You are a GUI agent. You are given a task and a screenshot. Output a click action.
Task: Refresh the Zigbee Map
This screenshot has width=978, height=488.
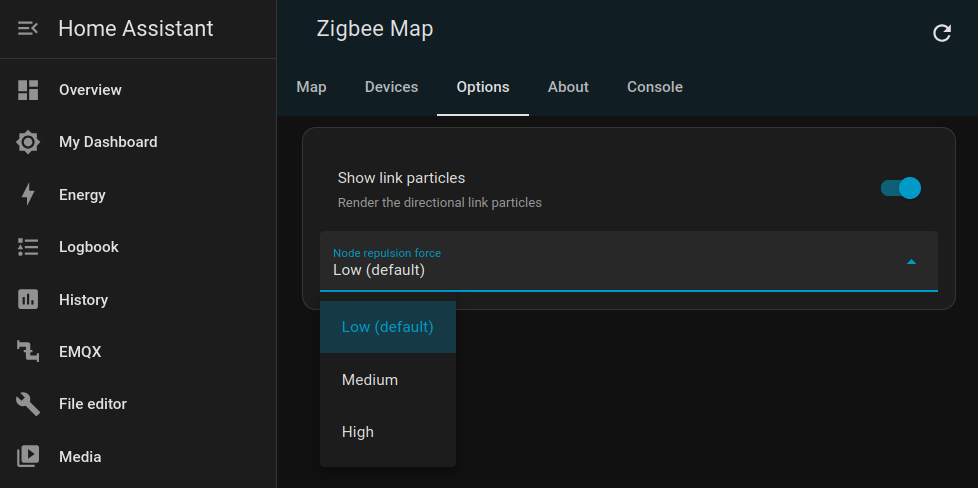[941, 33]
